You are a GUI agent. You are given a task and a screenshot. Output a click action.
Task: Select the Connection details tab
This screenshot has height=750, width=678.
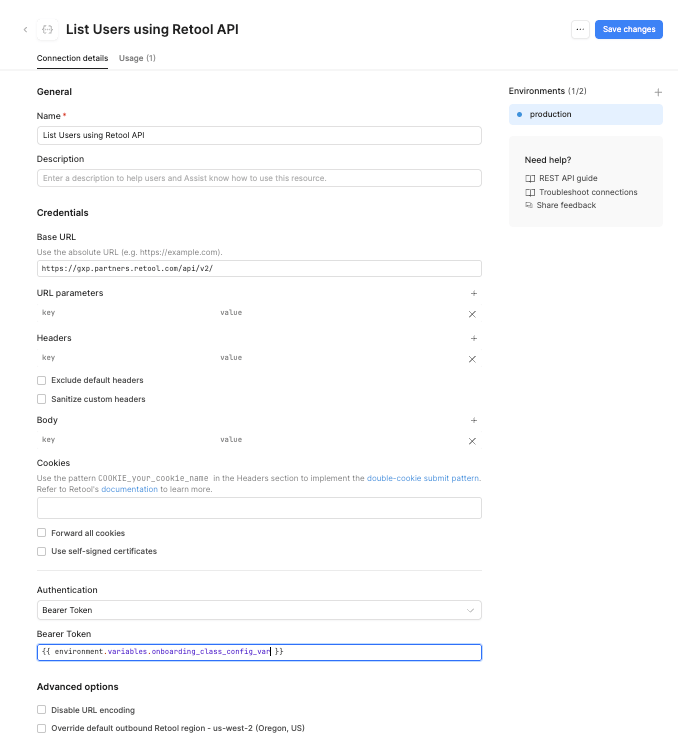(72, 58)
